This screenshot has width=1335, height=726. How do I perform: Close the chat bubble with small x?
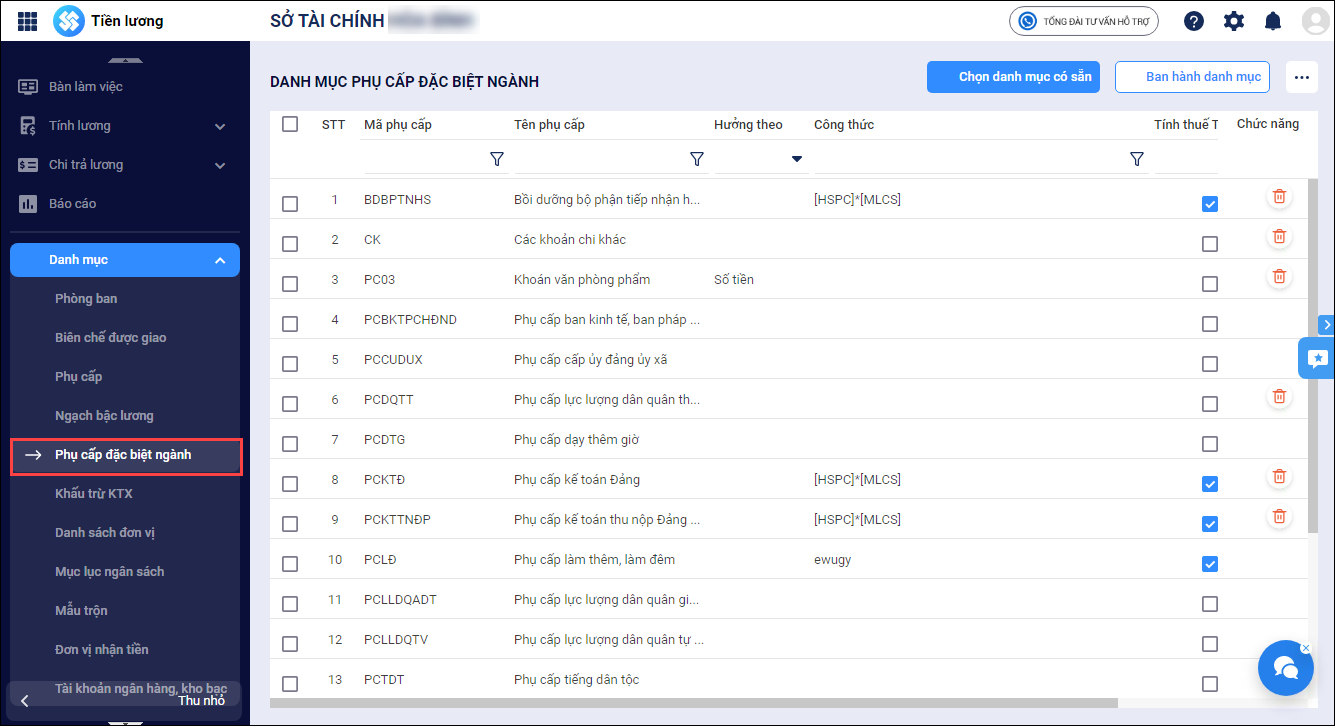[x=1306, y=647]
